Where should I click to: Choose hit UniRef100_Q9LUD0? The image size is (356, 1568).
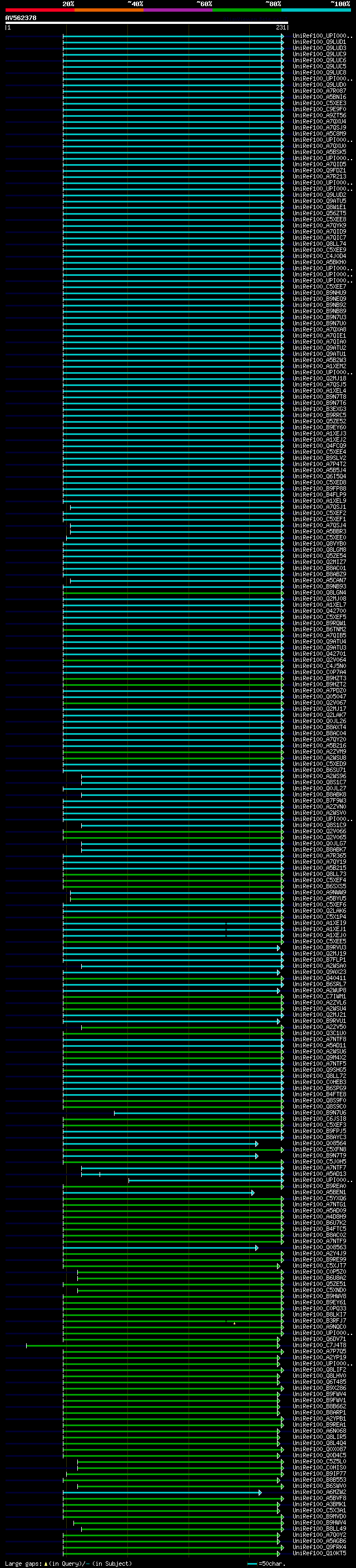tap(319, 85)
